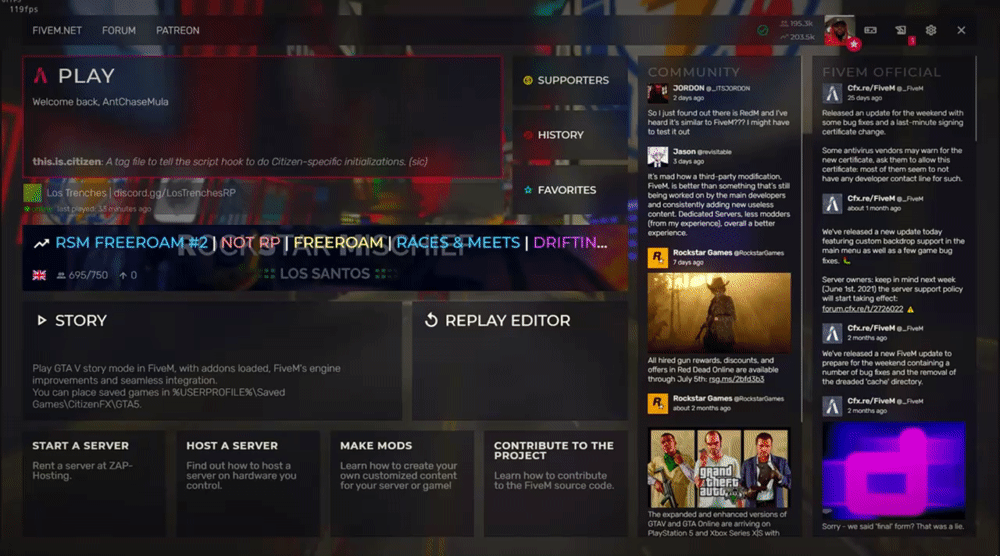Click the PLAY panel
Viewport: 1000px width, 556px height.
point(262,117)
